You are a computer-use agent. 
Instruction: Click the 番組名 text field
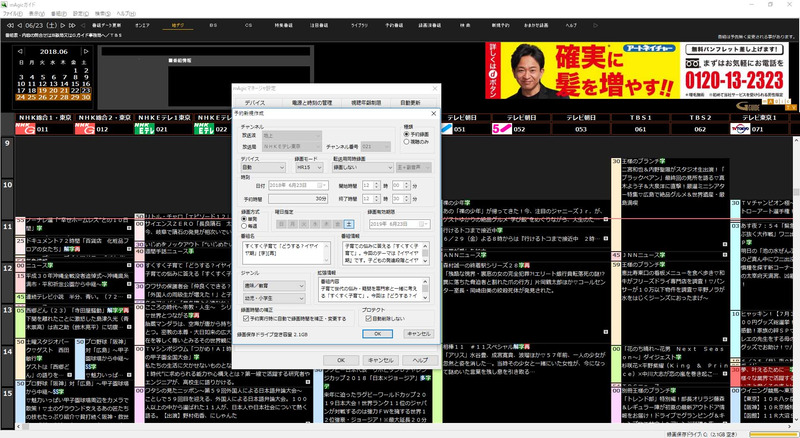[x=286, y=253]
